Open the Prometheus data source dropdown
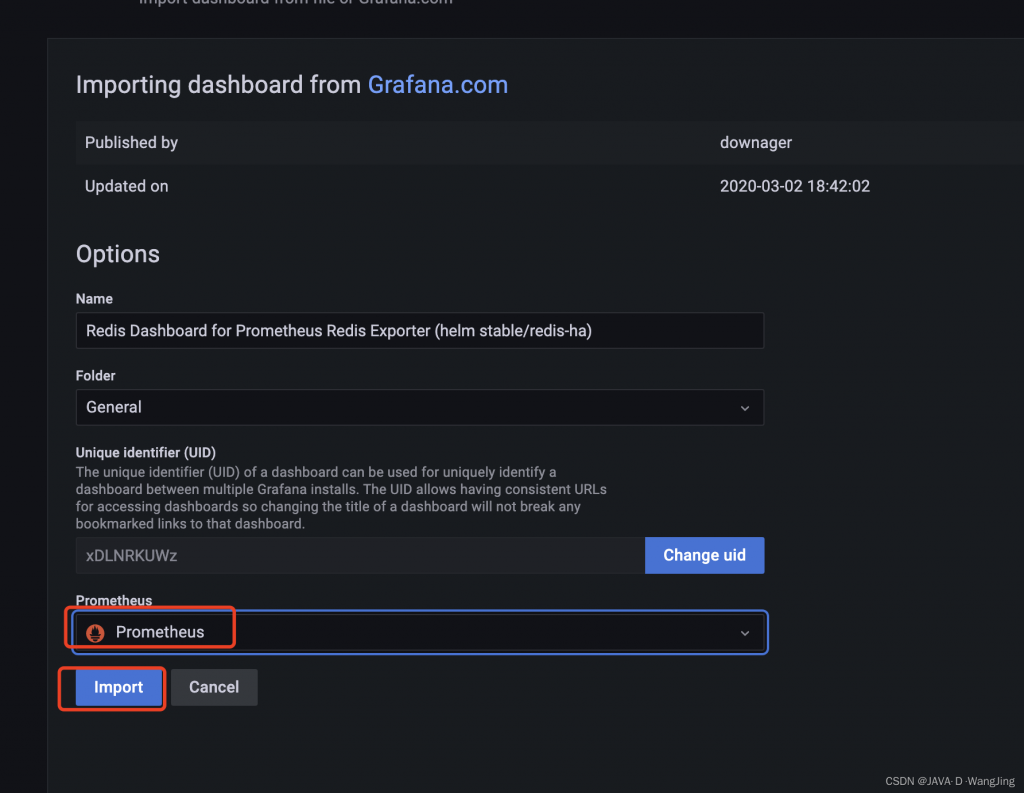 coord(420,632)
